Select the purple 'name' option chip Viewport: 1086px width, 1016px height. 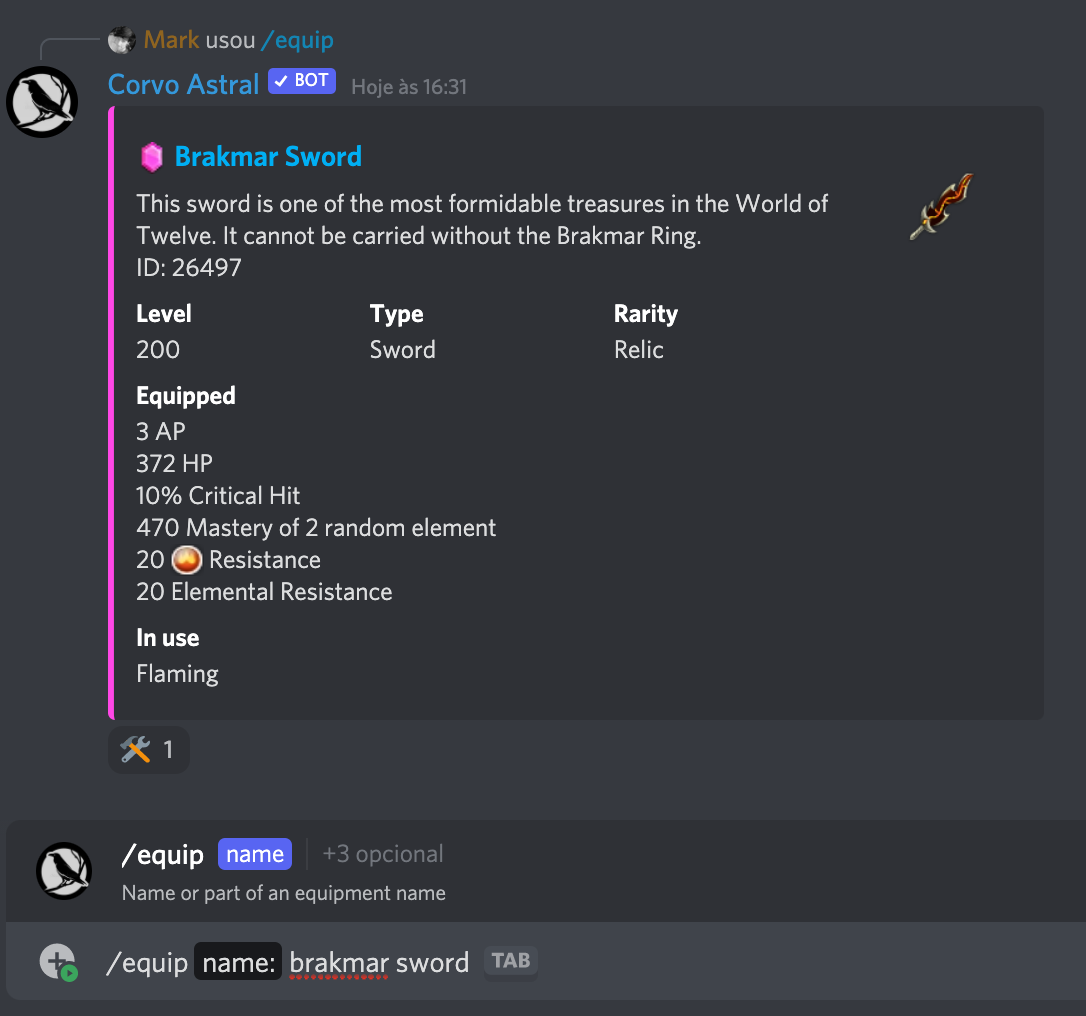coord(255,855)
